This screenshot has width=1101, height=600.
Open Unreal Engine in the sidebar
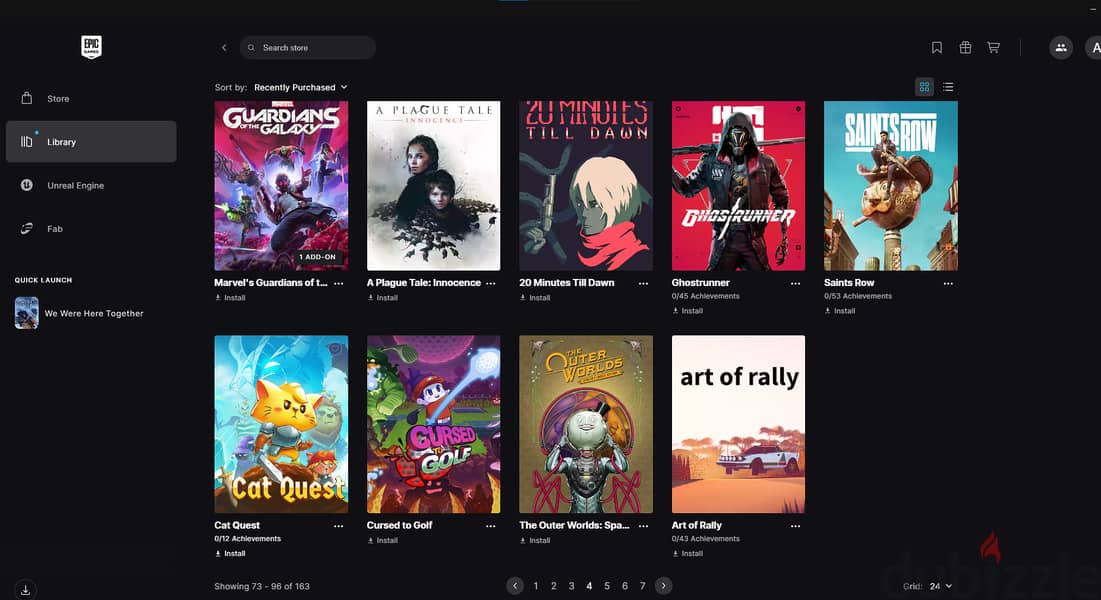[91, 185]
